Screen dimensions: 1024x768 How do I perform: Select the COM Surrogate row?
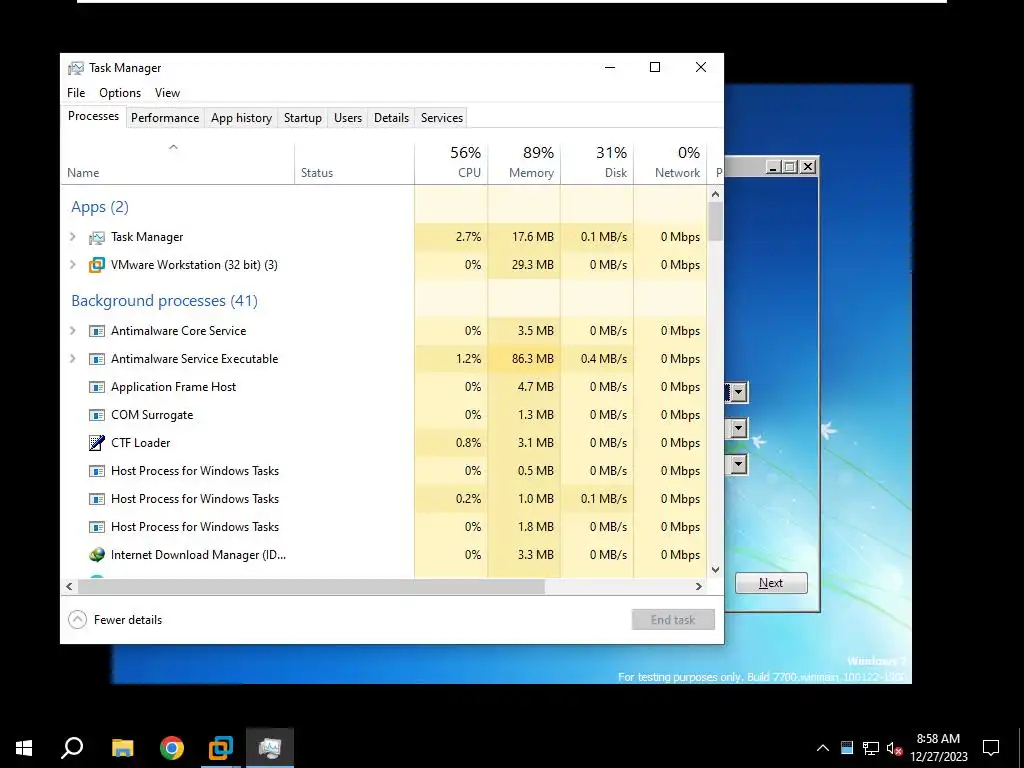pyautogui.click(x=385, y=415)
